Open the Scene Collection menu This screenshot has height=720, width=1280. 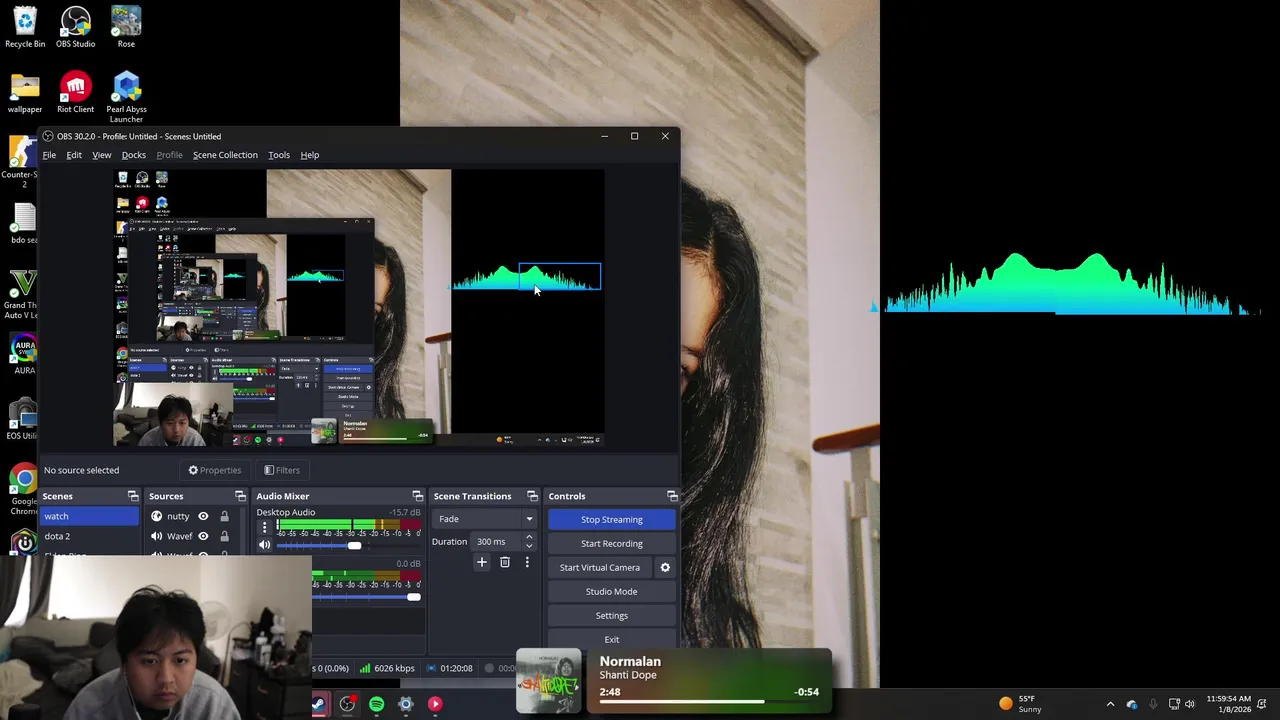tap(225, 155)
